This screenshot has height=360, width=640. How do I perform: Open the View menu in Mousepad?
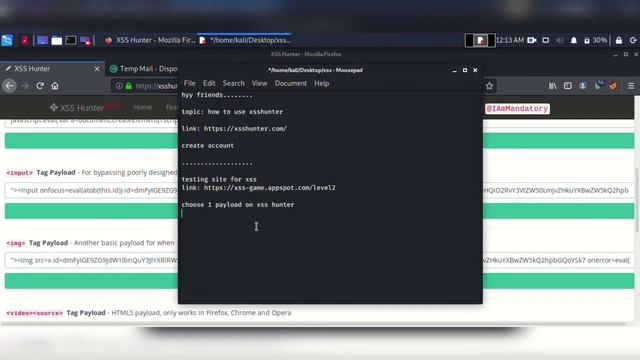click(259, 83)
